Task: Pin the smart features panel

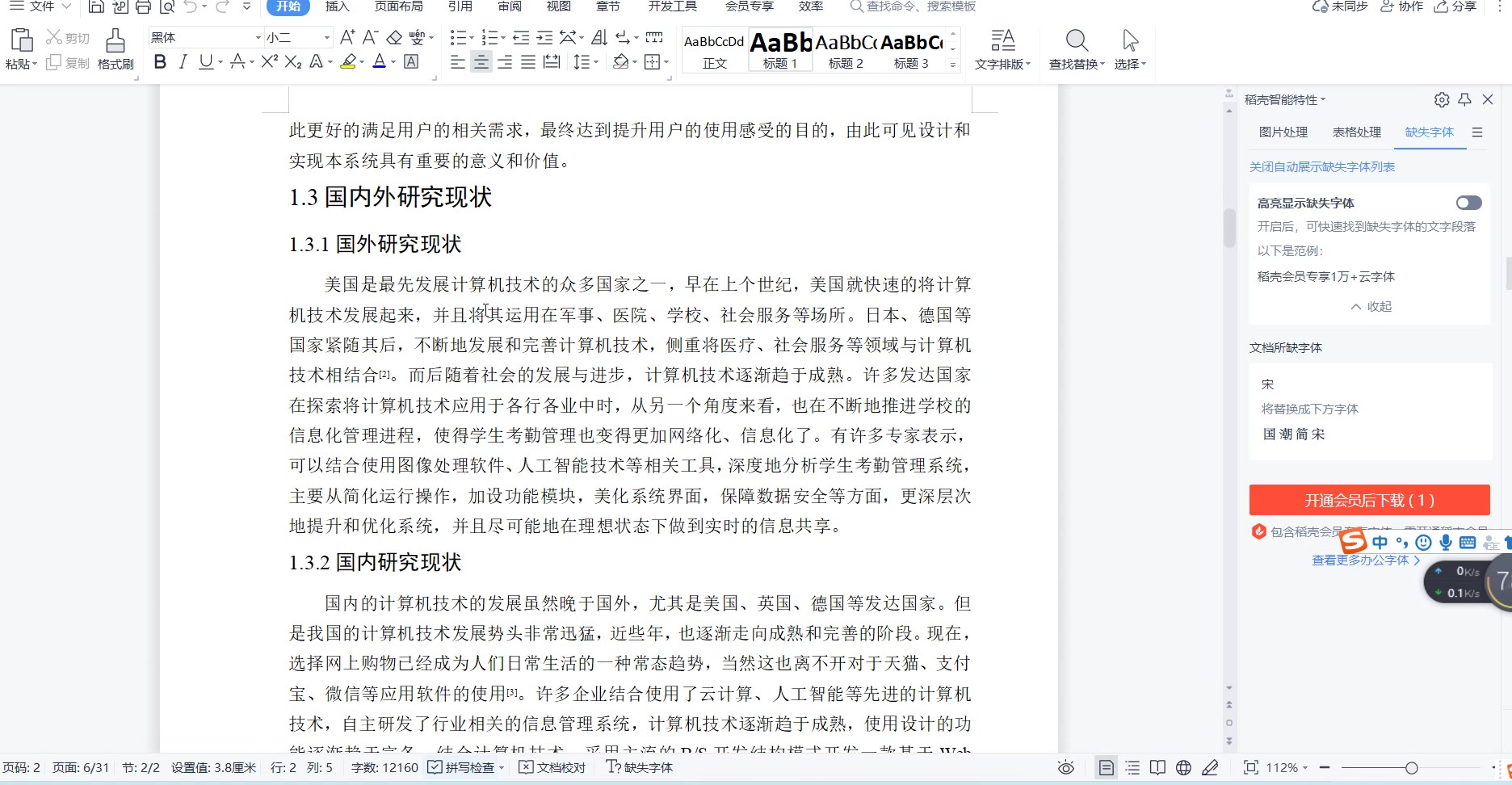Action: click(1465, 99)
